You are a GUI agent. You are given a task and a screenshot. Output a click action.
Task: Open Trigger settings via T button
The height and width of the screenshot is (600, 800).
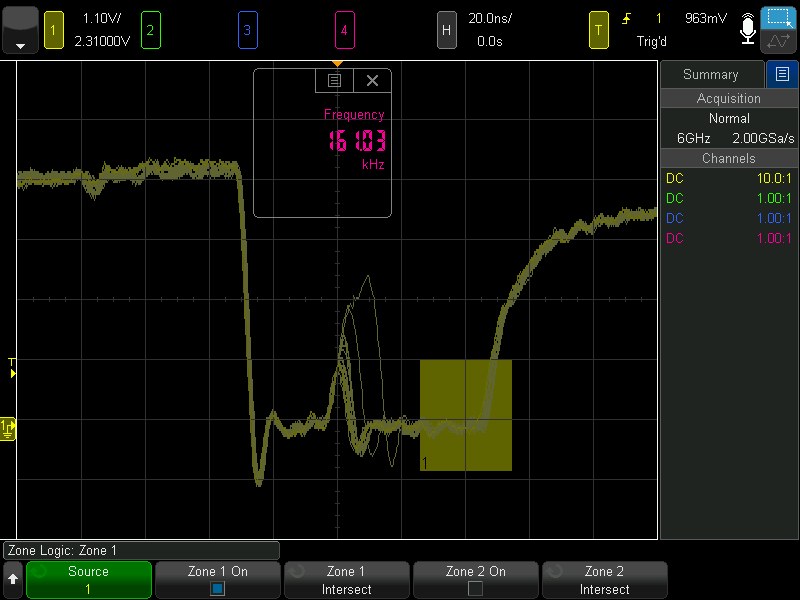point(598,31)
